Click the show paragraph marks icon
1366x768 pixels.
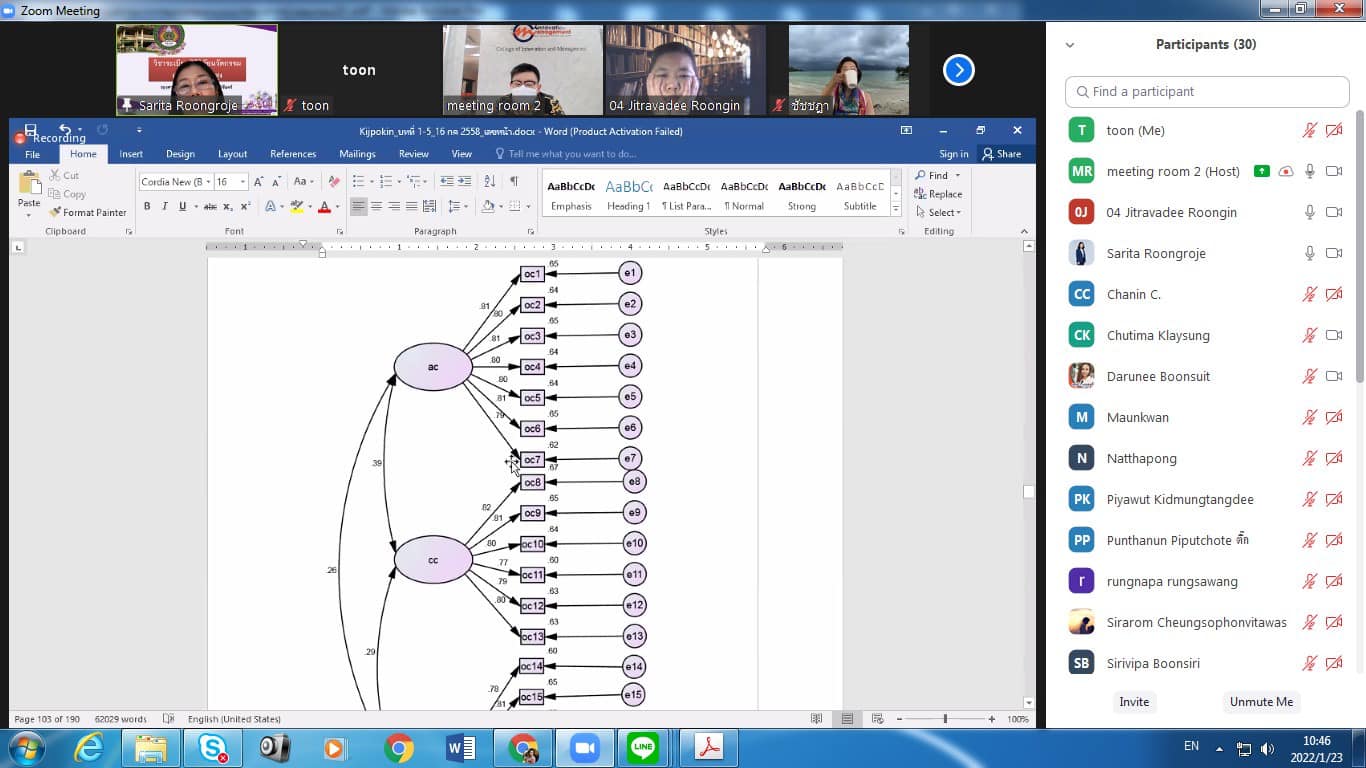click(514, 181)
